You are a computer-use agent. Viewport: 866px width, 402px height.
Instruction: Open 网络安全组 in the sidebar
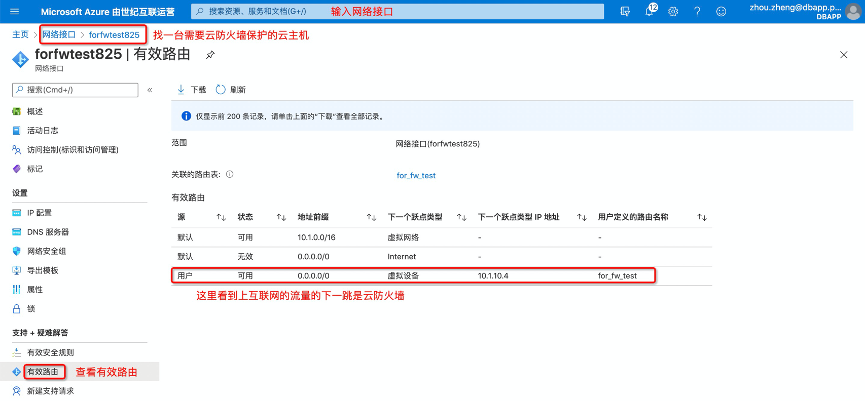(x=48, y=251)
